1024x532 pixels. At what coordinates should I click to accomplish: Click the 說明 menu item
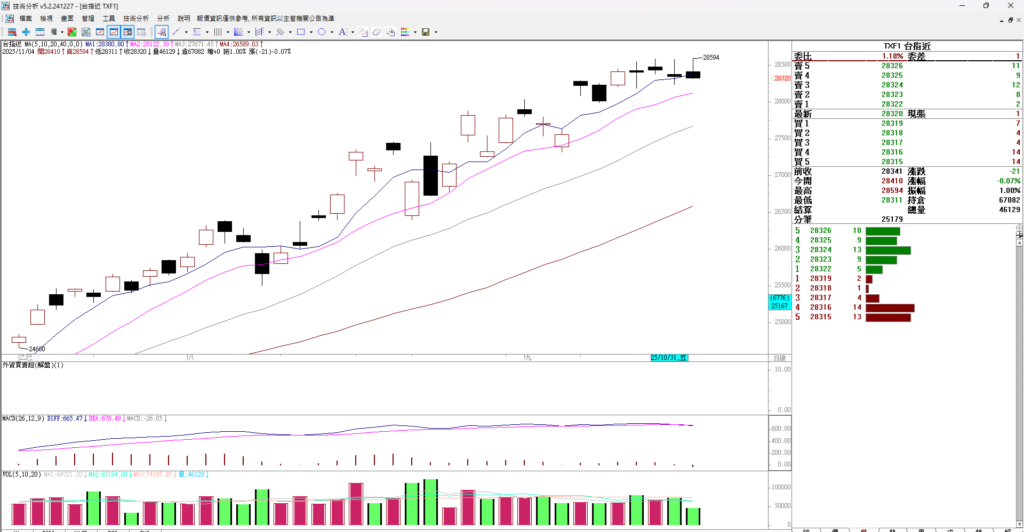(x=184, y=18)
